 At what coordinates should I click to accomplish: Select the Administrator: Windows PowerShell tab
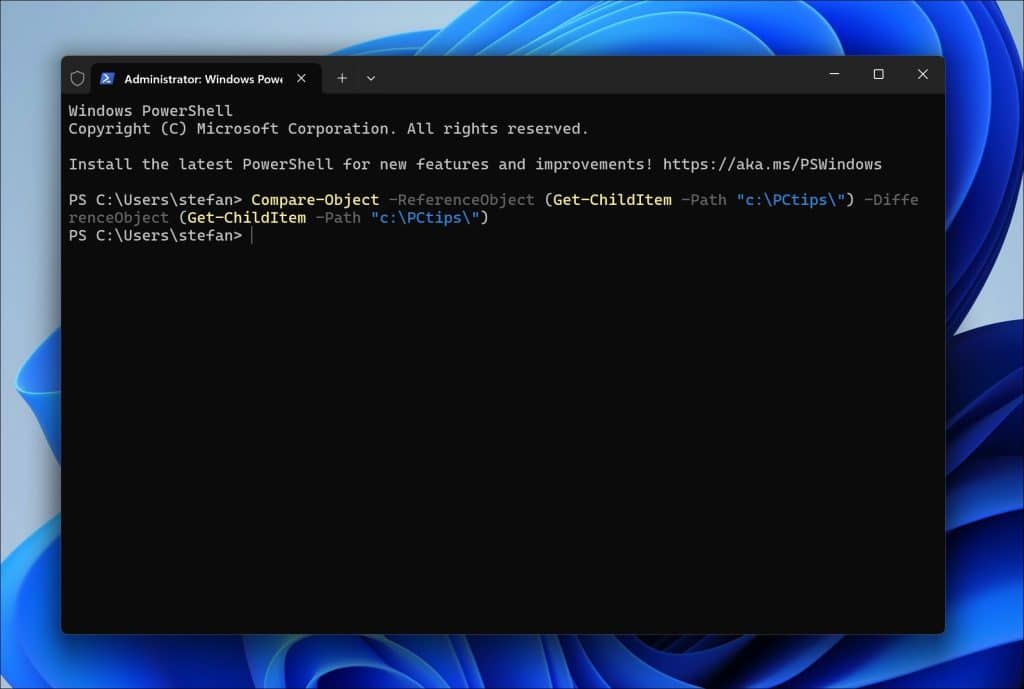click(206, 78)
